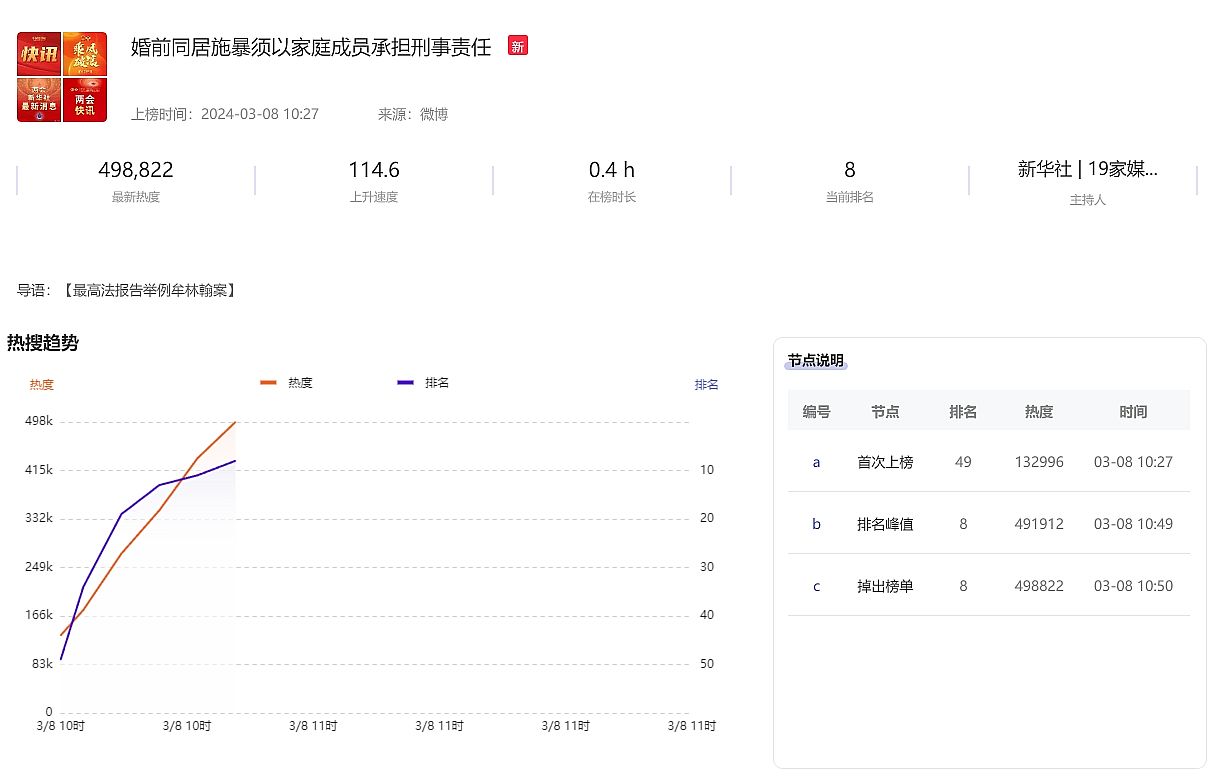1216x780 pixels.
Task: Click the heat value 132996
Action: pos(1039,462)
